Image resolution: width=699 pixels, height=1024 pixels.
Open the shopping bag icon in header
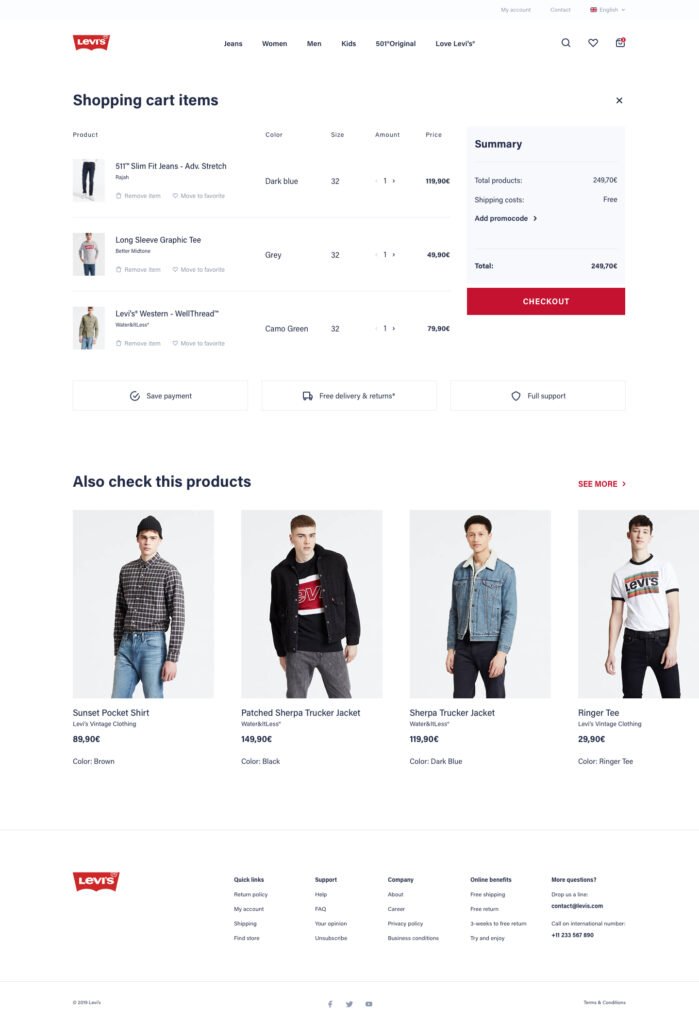pyautogui.click(x=620, y=42)
